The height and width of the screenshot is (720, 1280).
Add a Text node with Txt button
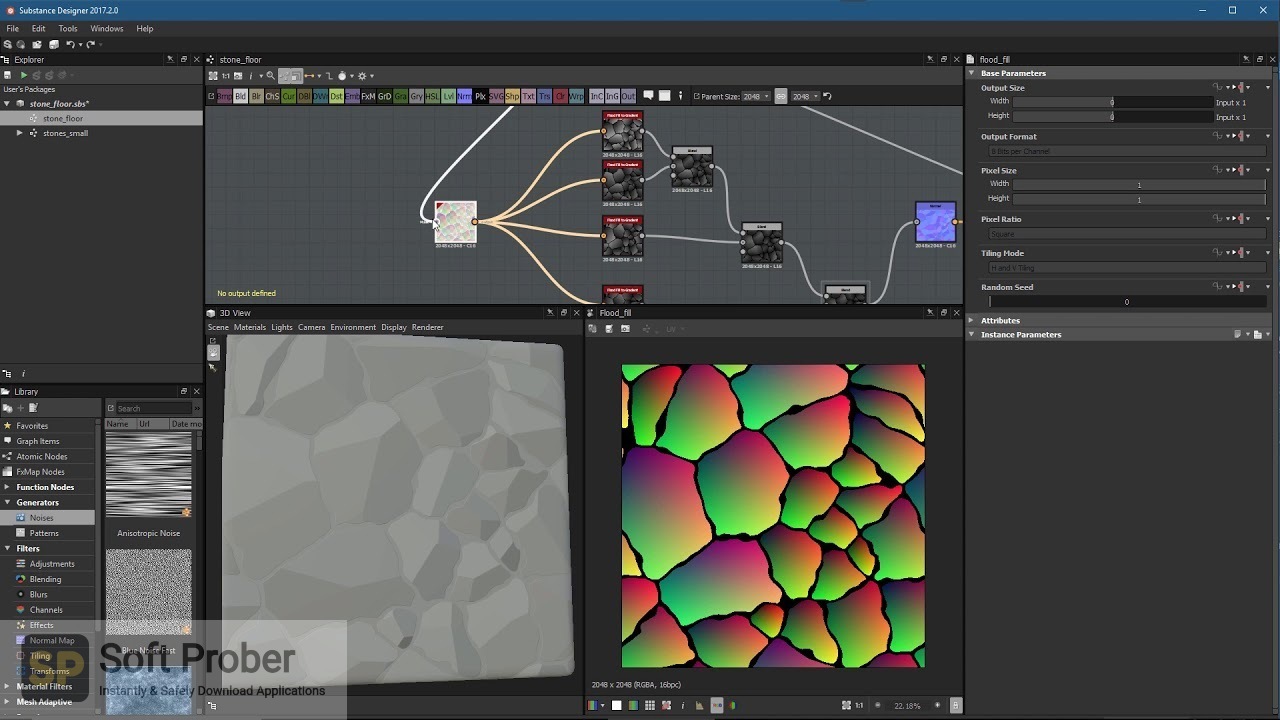[x=528, y=96]
